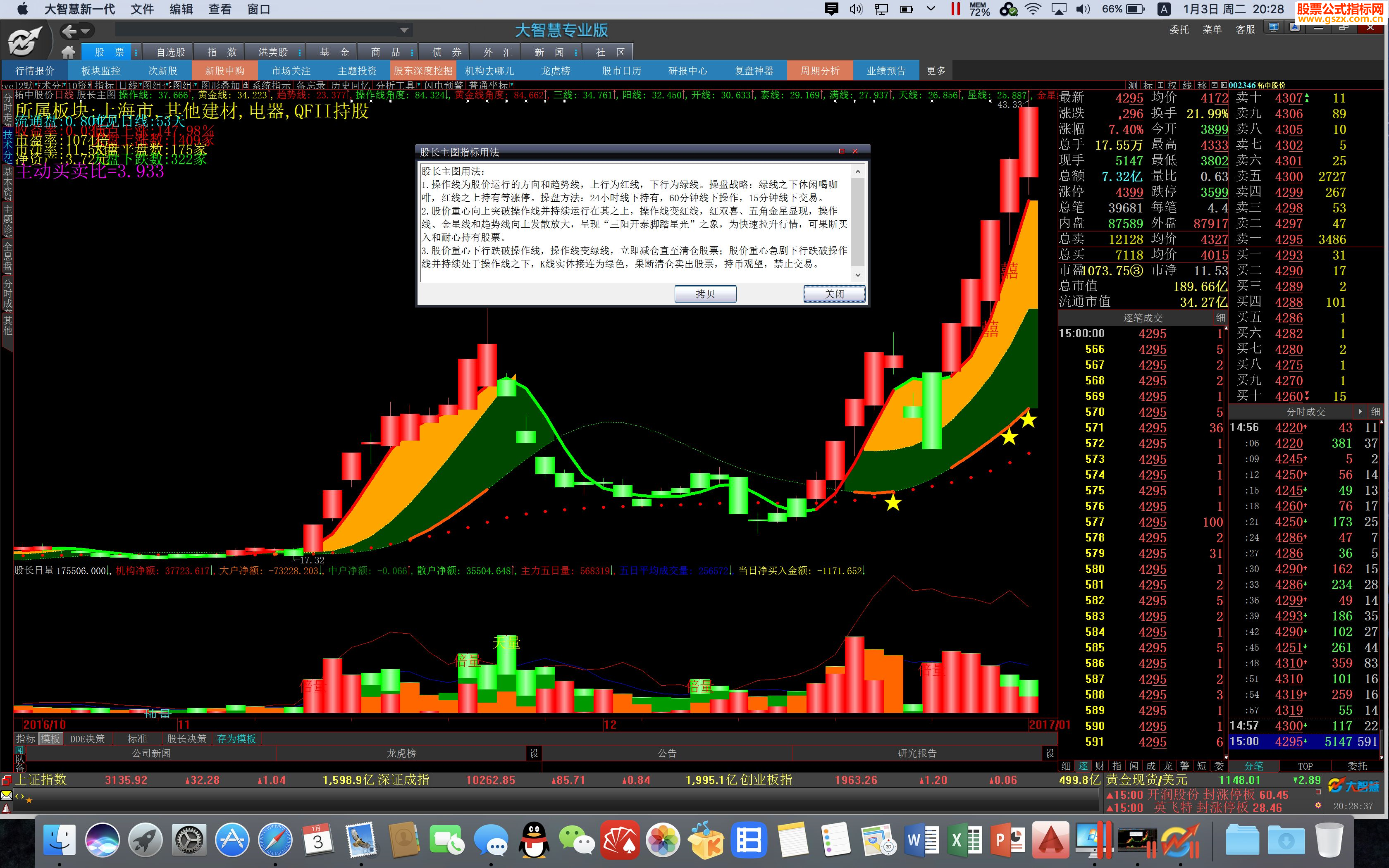This screenshot has height=868, width=1389.
Task: Click the lock icon after 图形叠加
Action: coord(246,86)
